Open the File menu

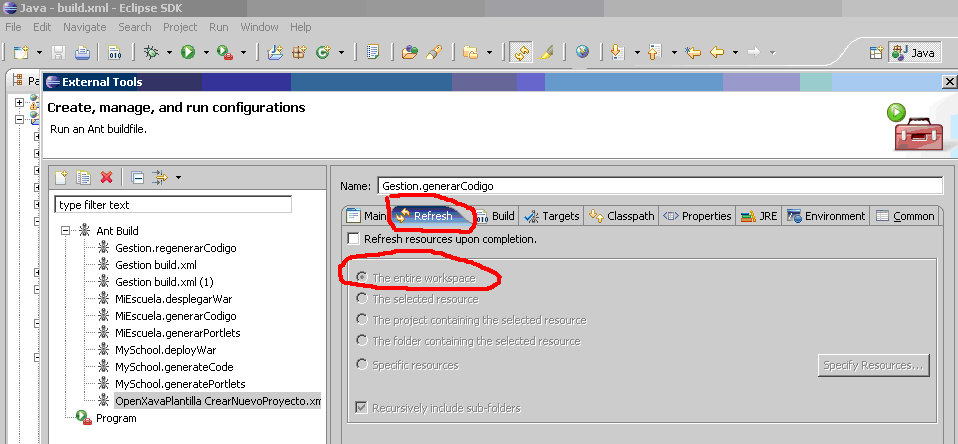click(x=13, y=27)
